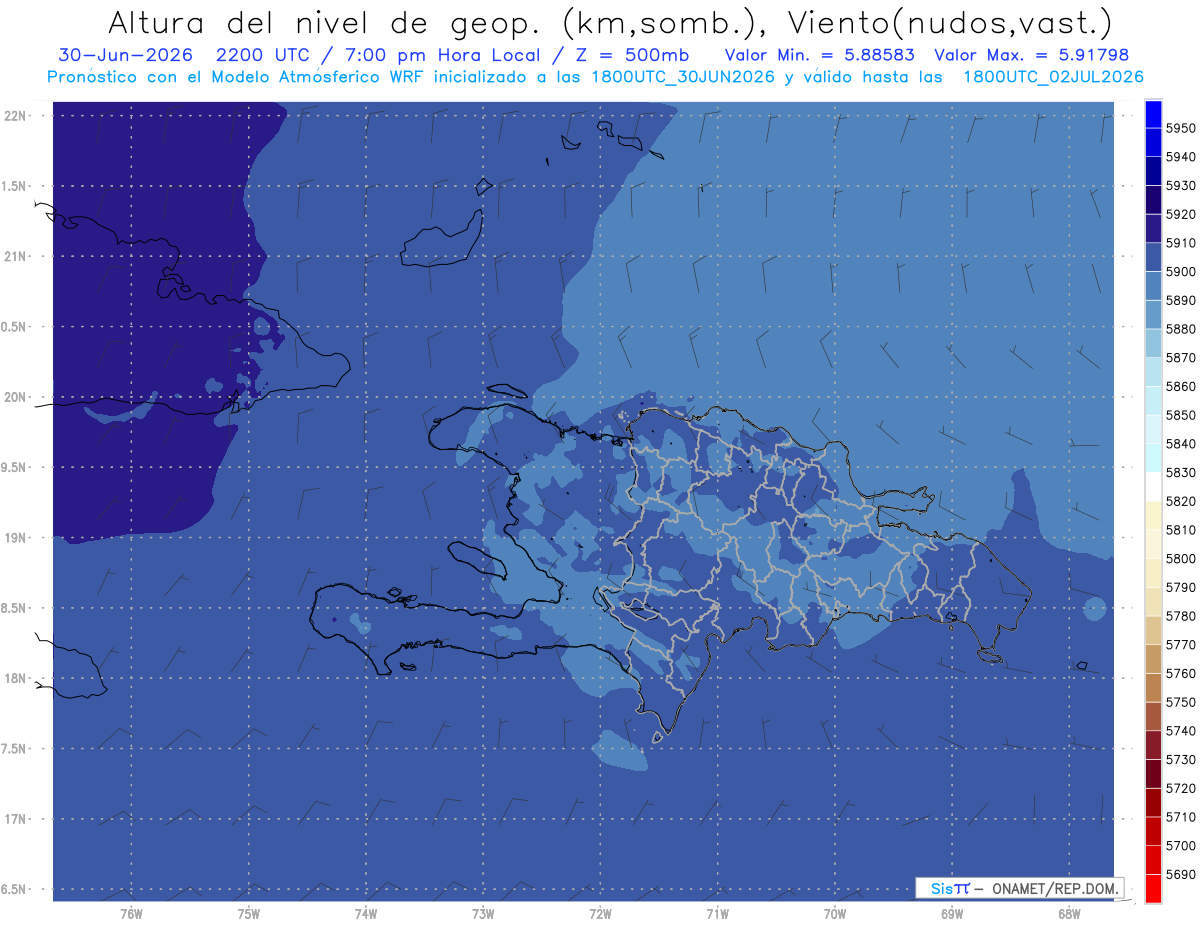Click the 71W longitude label
The image size is (1200, 927).
click(717, 913)
